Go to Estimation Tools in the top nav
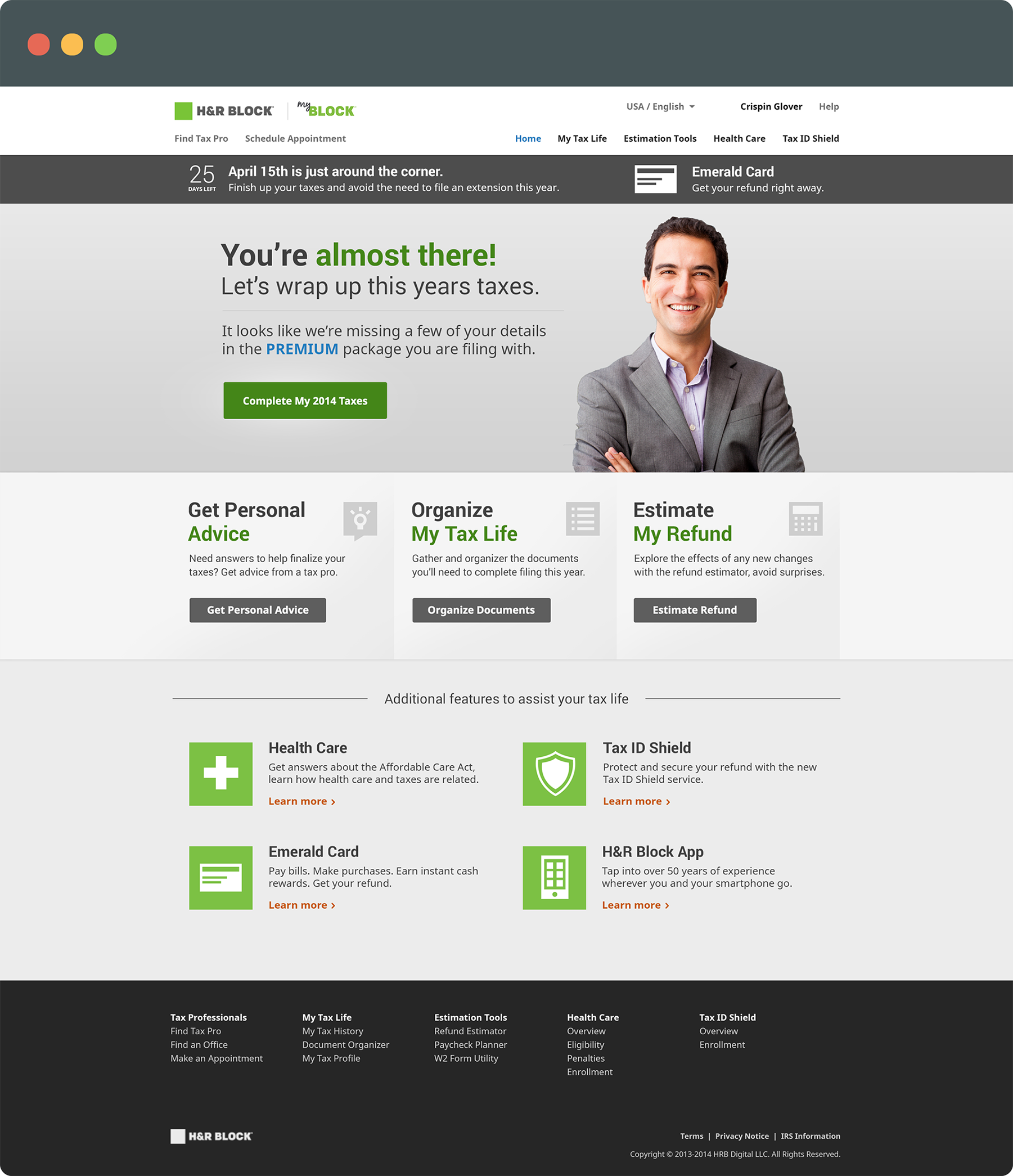Viewport: 1013px width, 1176px height. 659,138
